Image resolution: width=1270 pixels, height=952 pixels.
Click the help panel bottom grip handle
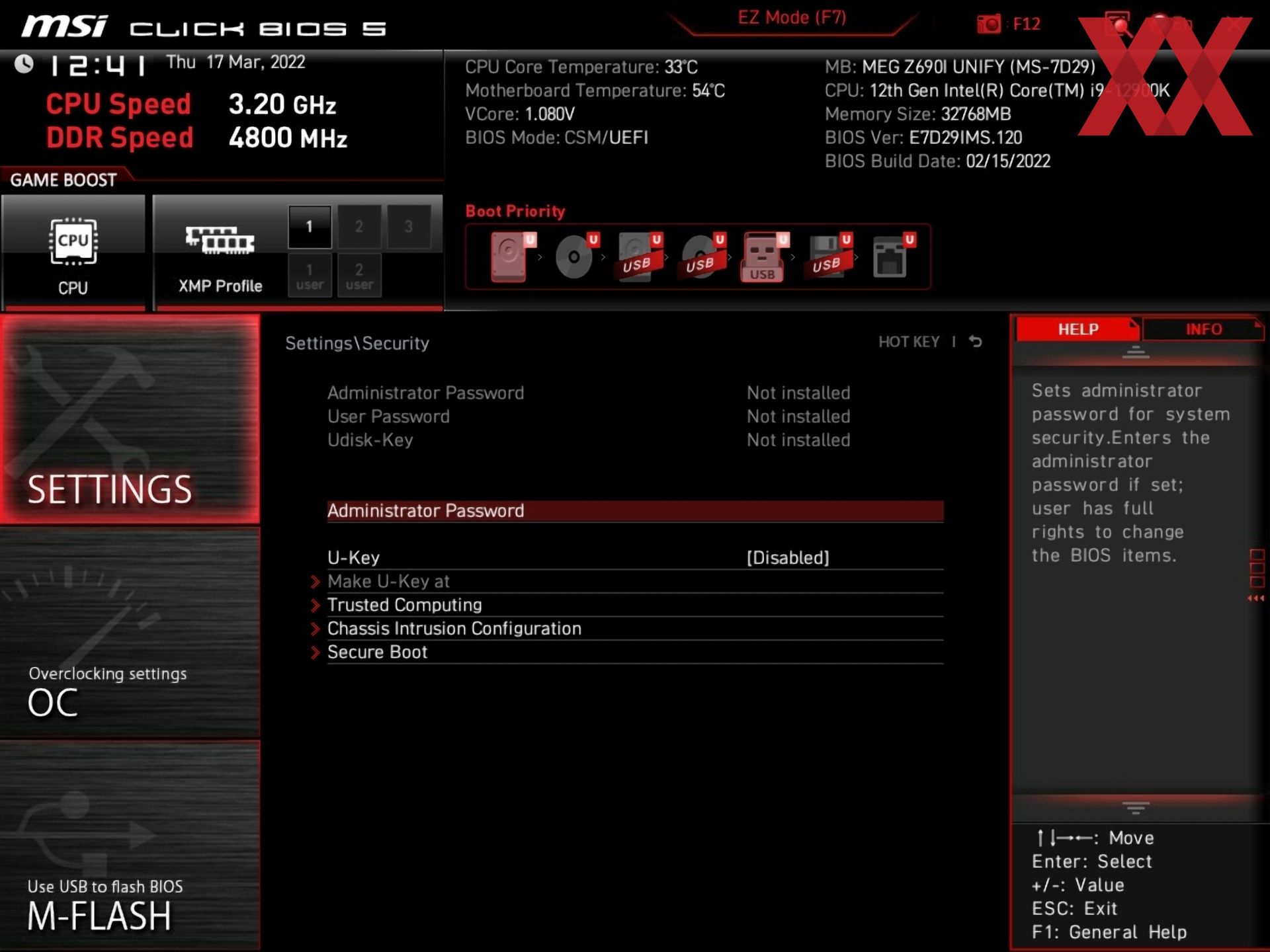pyautogui.click(x=1136, y=808)
